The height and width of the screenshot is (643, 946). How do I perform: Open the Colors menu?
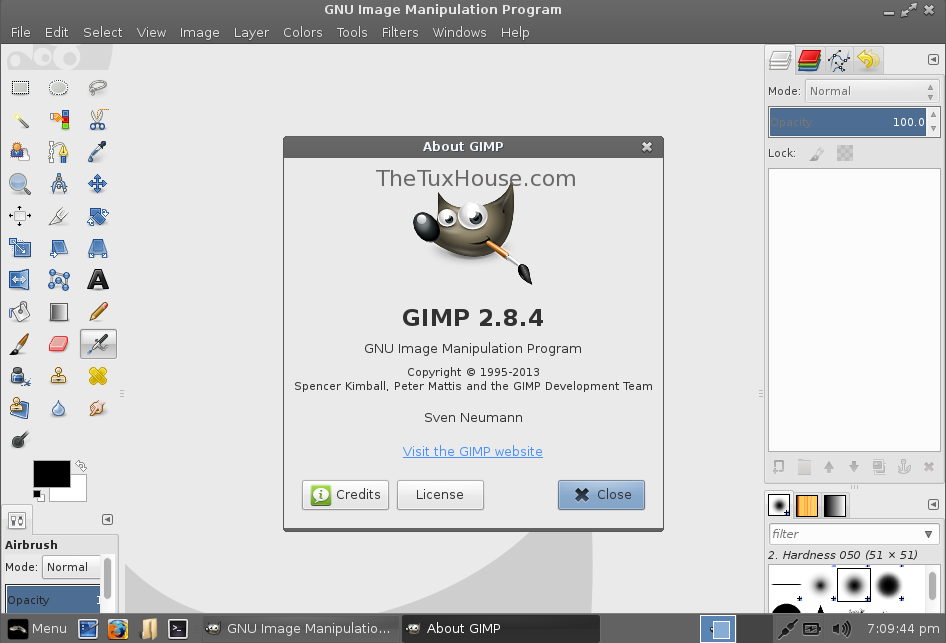(303, 33)
